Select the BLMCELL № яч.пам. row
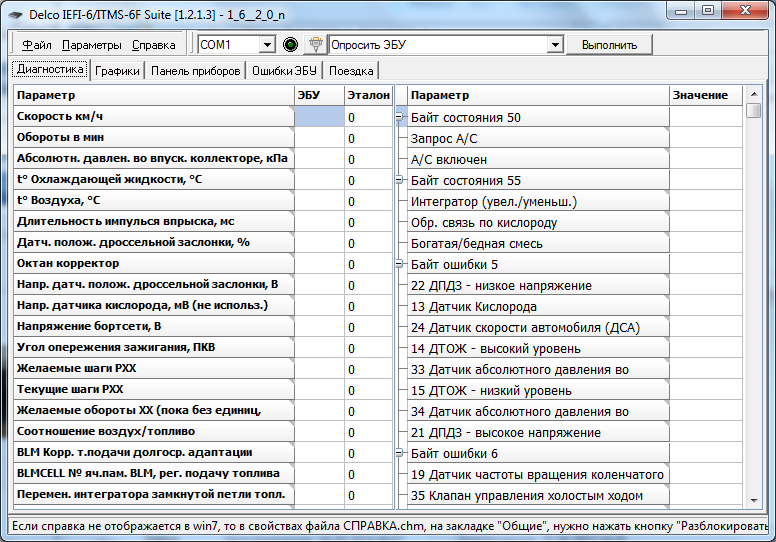 (154, 474)
